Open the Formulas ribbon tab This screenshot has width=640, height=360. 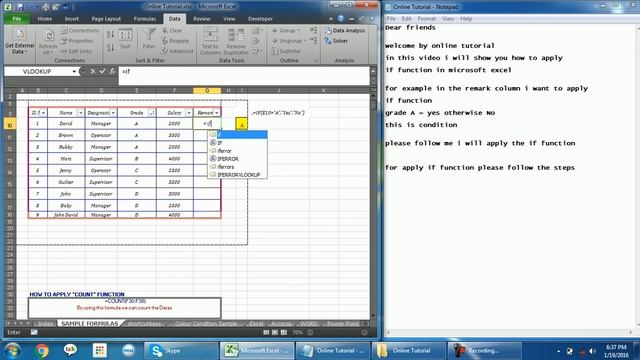(144, 19)
